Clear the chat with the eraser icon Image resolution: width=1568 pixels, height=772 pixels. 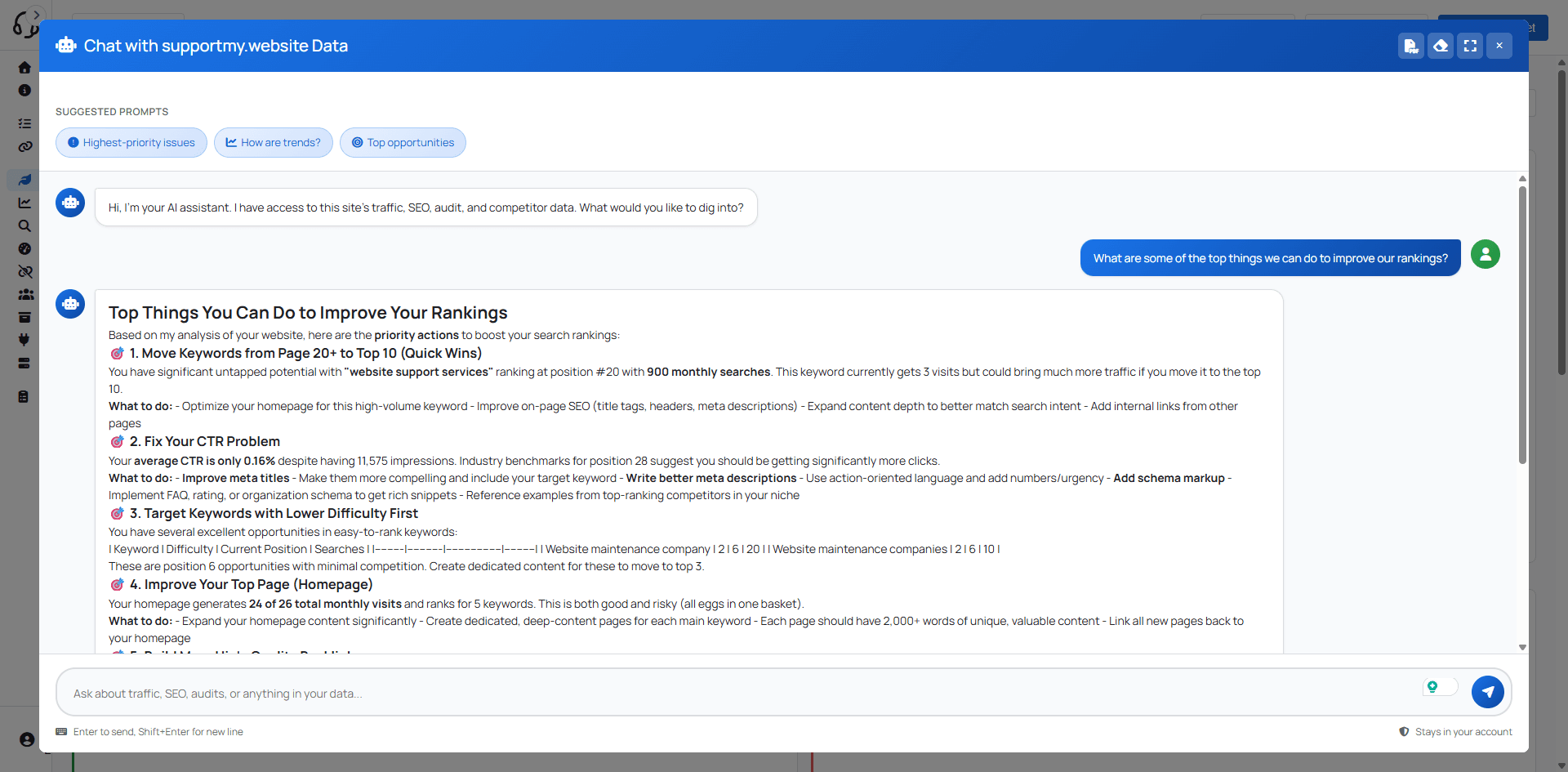pyautogui.click(x=1441, y=46)
